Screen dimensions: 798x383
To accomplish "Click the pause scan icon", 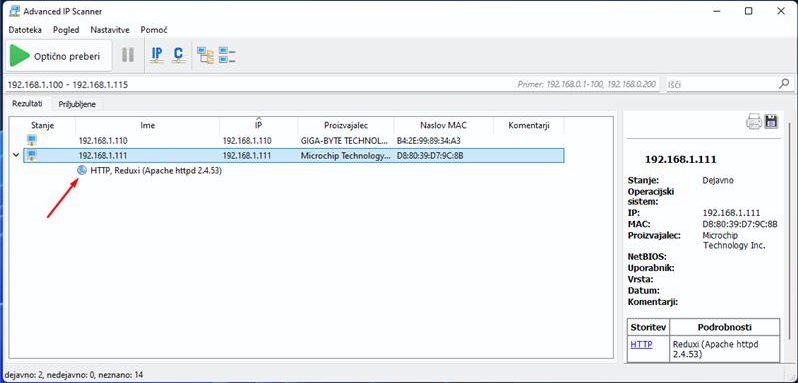I will pyautogui.click(x=128, y=55).
